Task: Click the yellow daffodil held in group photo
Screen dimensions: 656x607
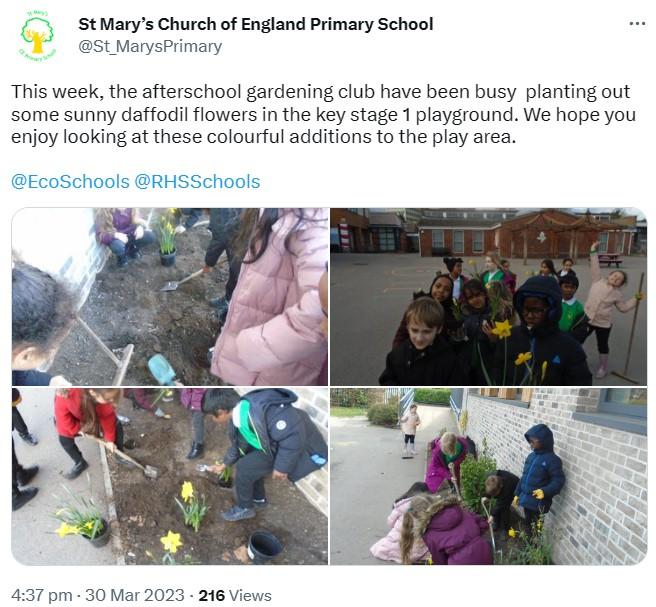Action: (502, 329)
